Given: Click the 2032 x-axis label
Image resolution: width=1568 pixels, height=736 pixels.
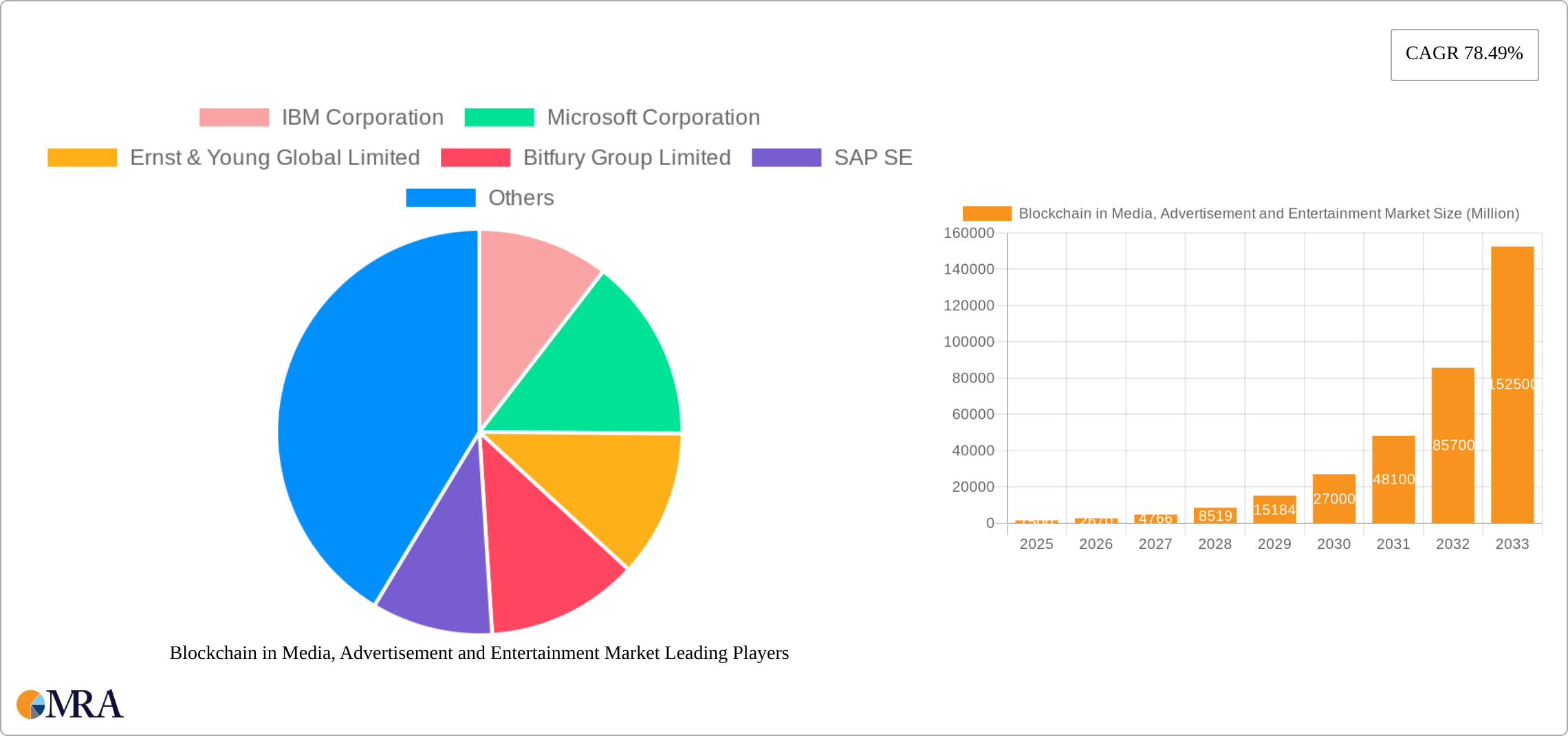Looking at the screenshot, I should 1453,544.
